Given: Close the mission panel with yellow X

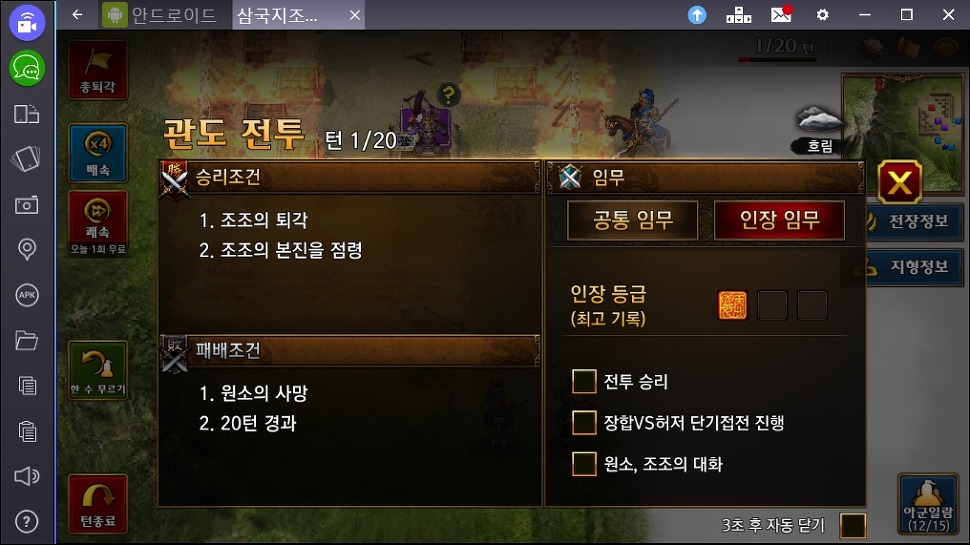Looking at the screenshot, I should [899, 182].
